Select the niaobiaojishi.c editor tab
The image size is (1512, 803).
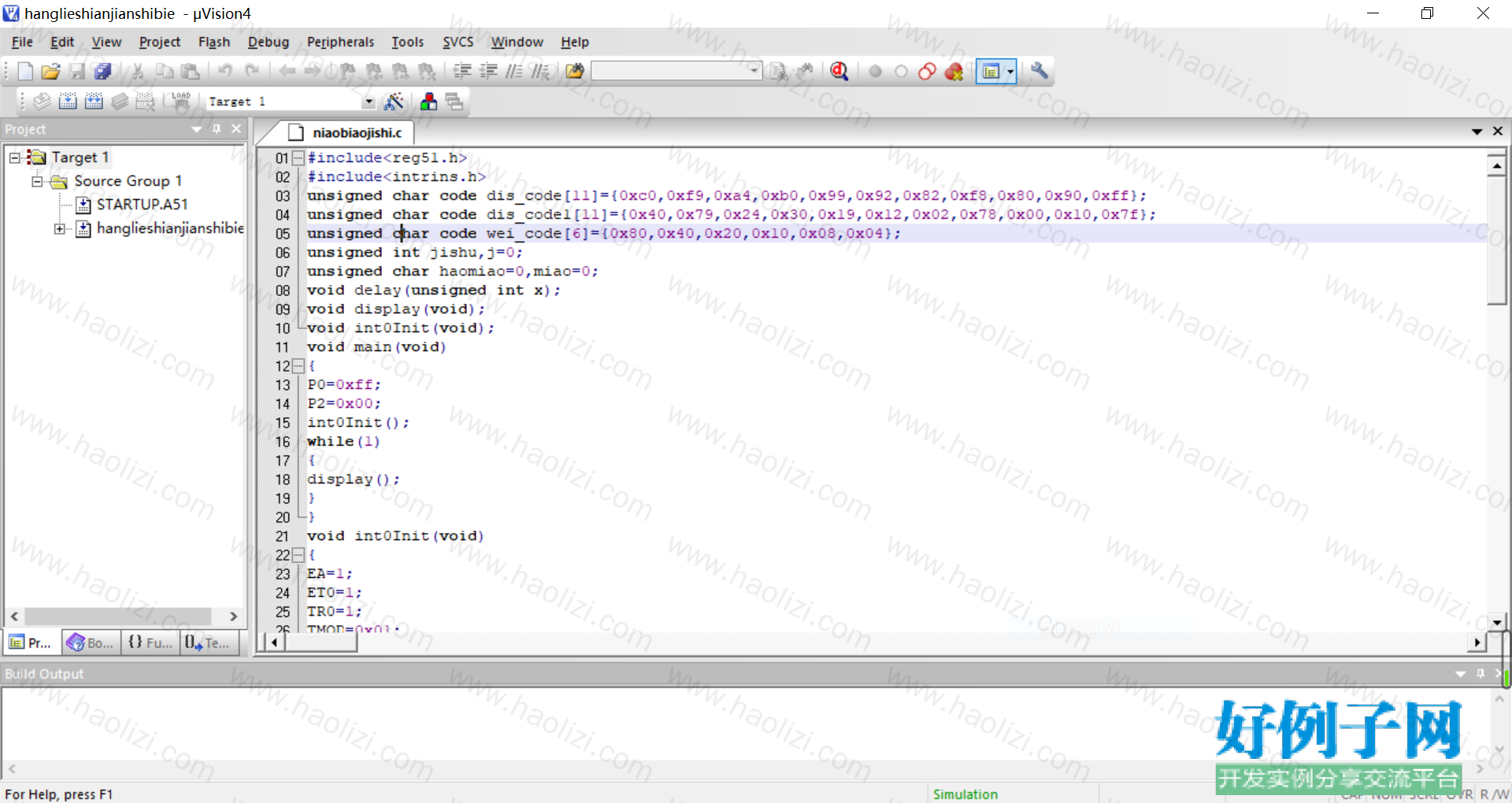346,132
